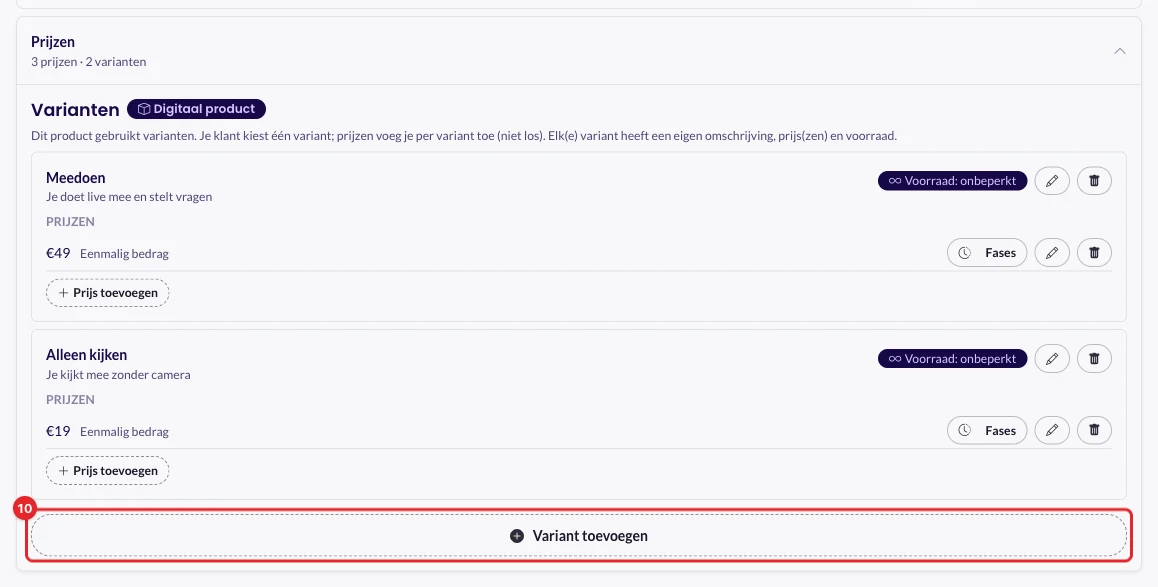This screenshot has width=1158, height=587.
Task: Click the Variant toevoegen button
Action: click(579, 535)
